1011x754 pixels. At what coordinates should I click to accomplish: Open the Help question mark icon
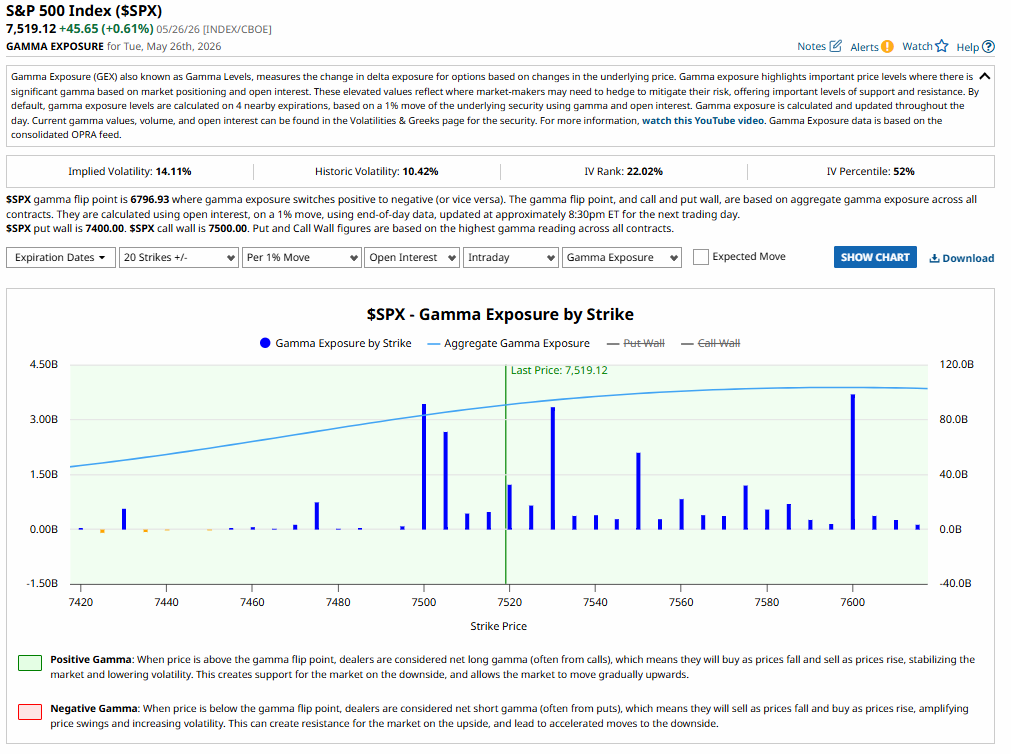(x=988, y=46)
